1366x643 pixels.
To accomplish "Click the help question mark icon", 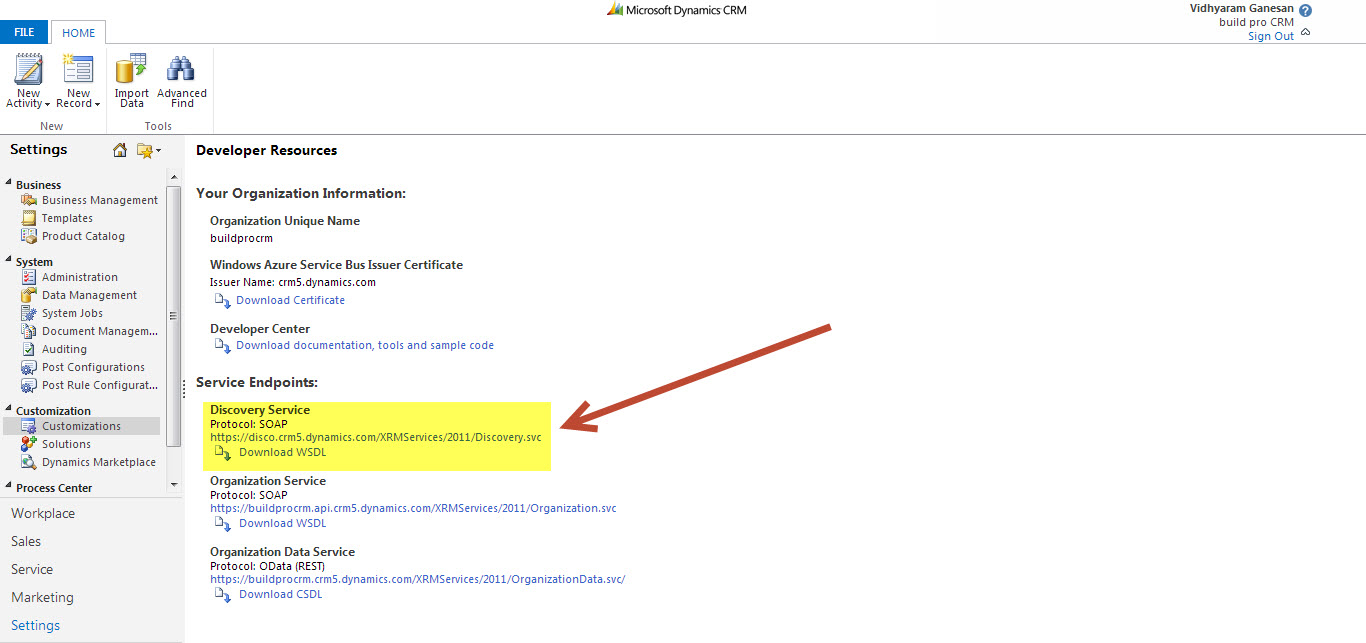I will point(1305,10).
